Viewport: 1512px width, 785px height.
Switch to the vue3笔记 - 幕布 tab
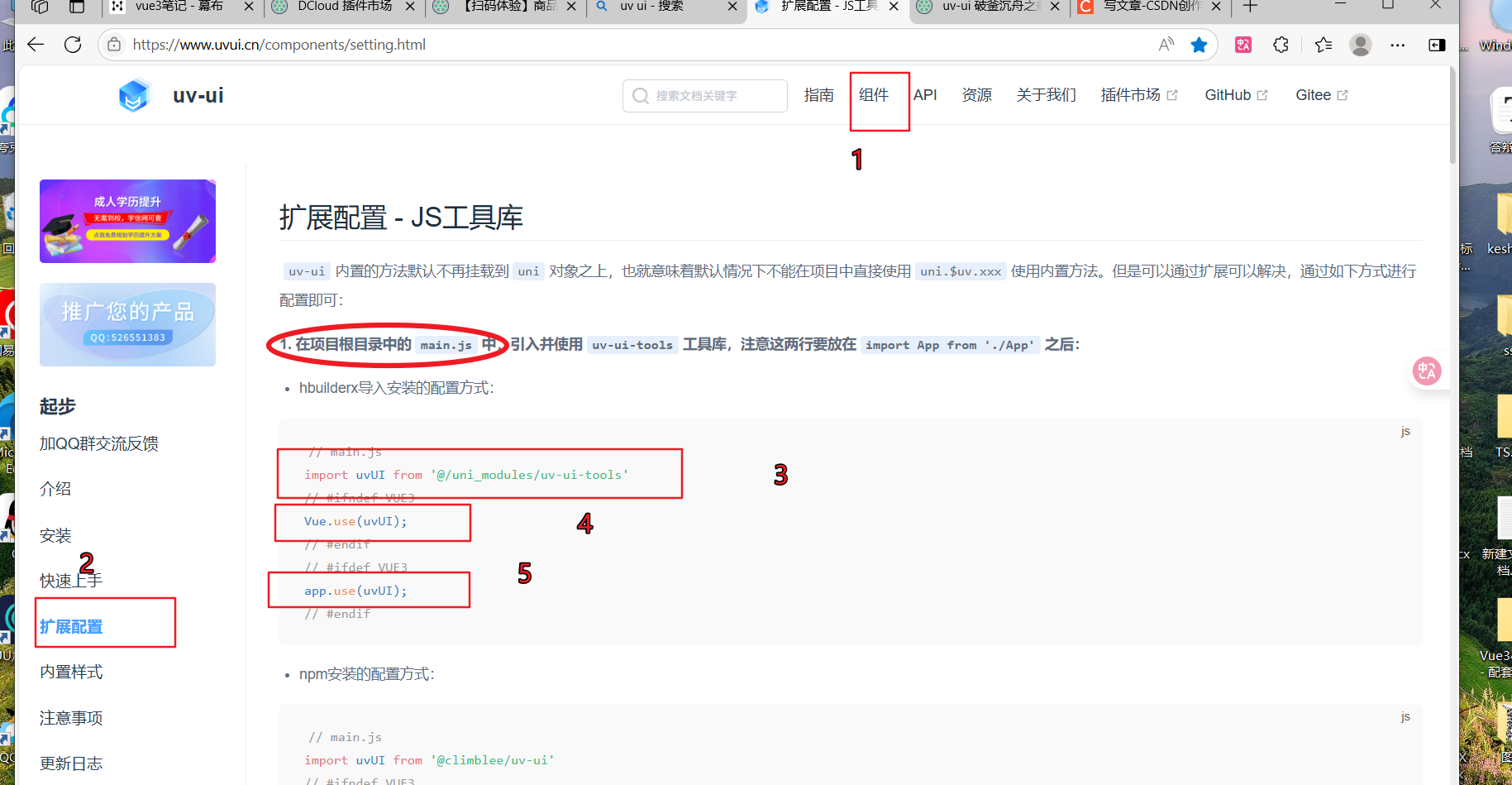[179, 7]
